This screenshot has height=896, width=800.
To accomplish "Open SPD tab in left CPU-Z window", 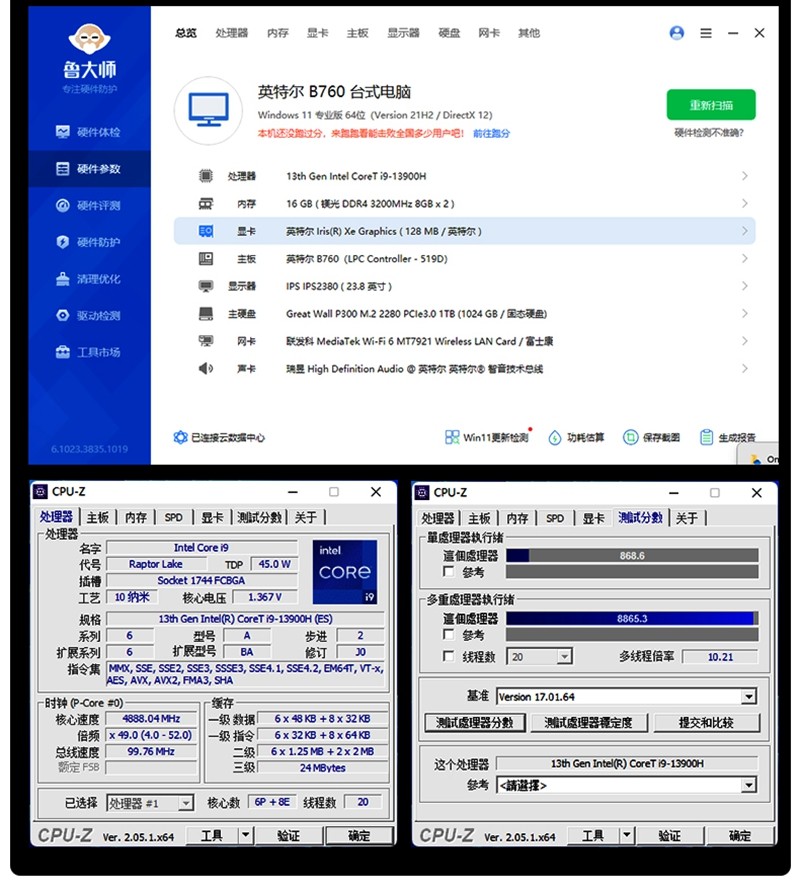I will tap(174, 517).
